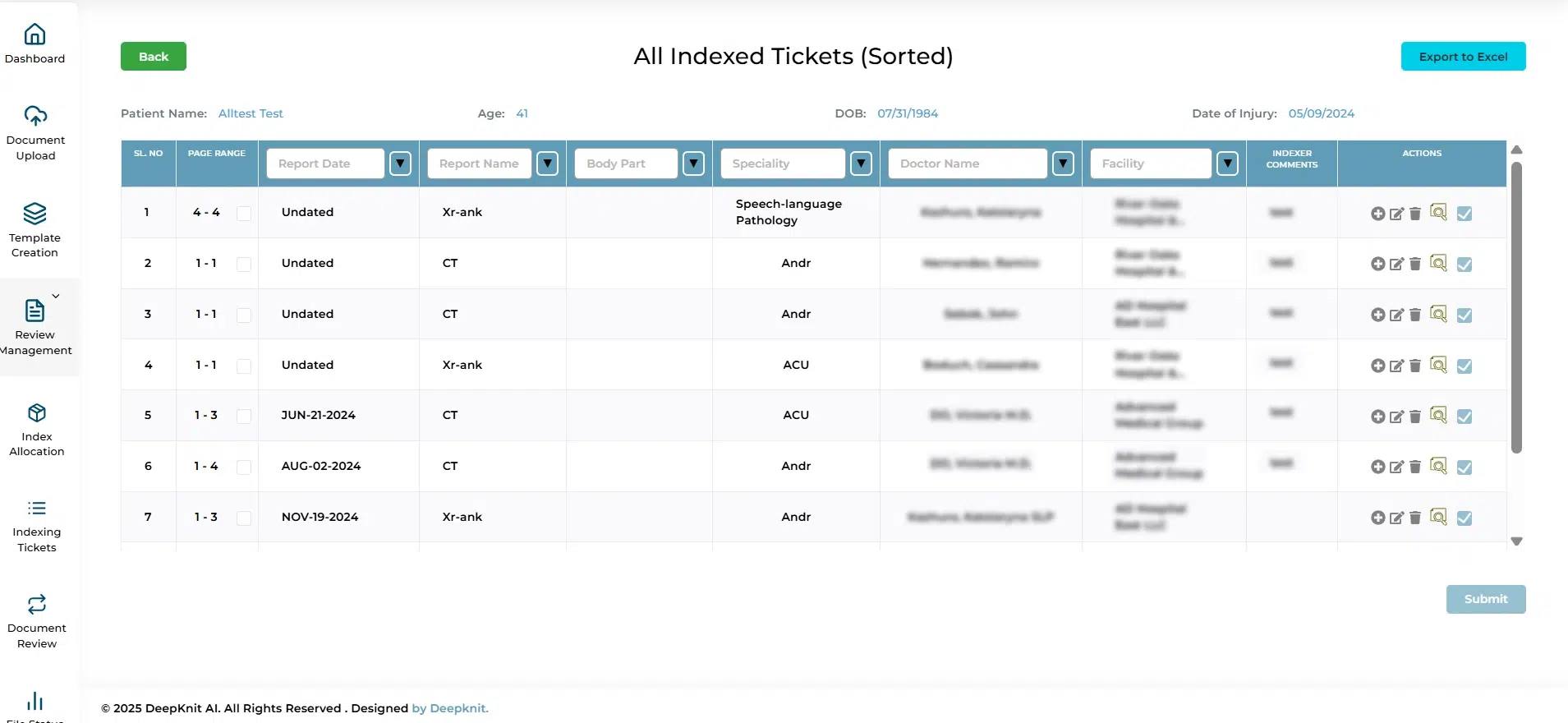Click the trash icon in row 6
Viewport: 1568px width, 723px height.
(1414, 467)
